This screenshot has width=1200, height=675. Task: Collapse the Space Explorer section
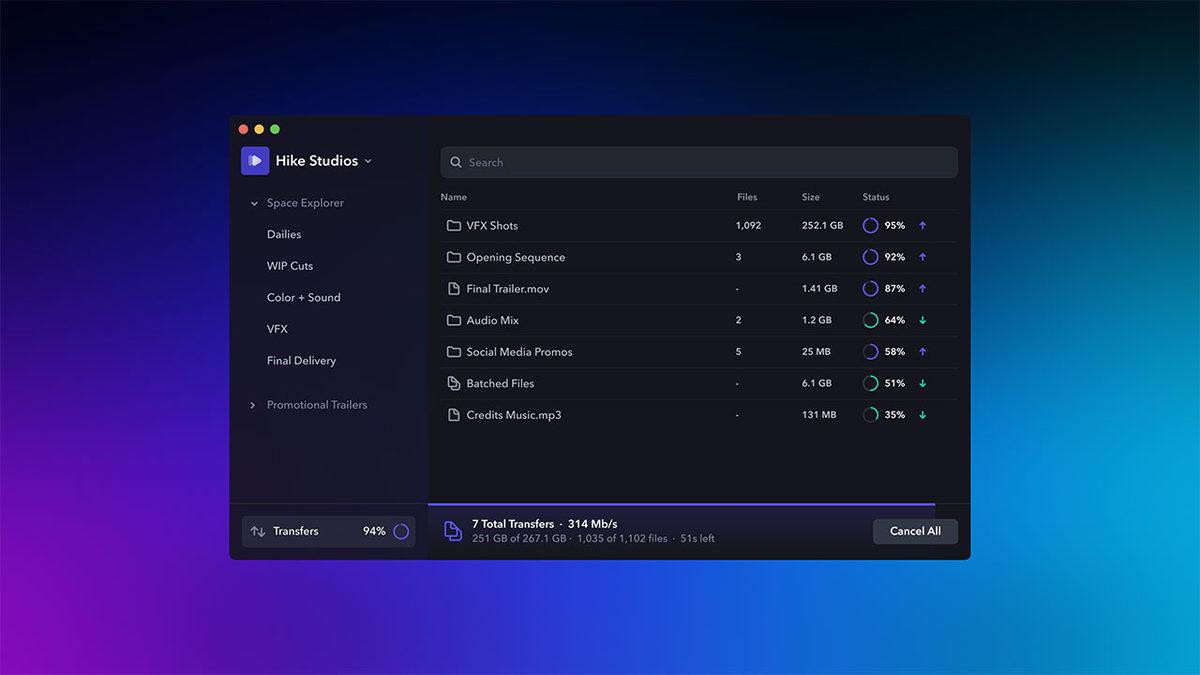(x=253, y=202)
